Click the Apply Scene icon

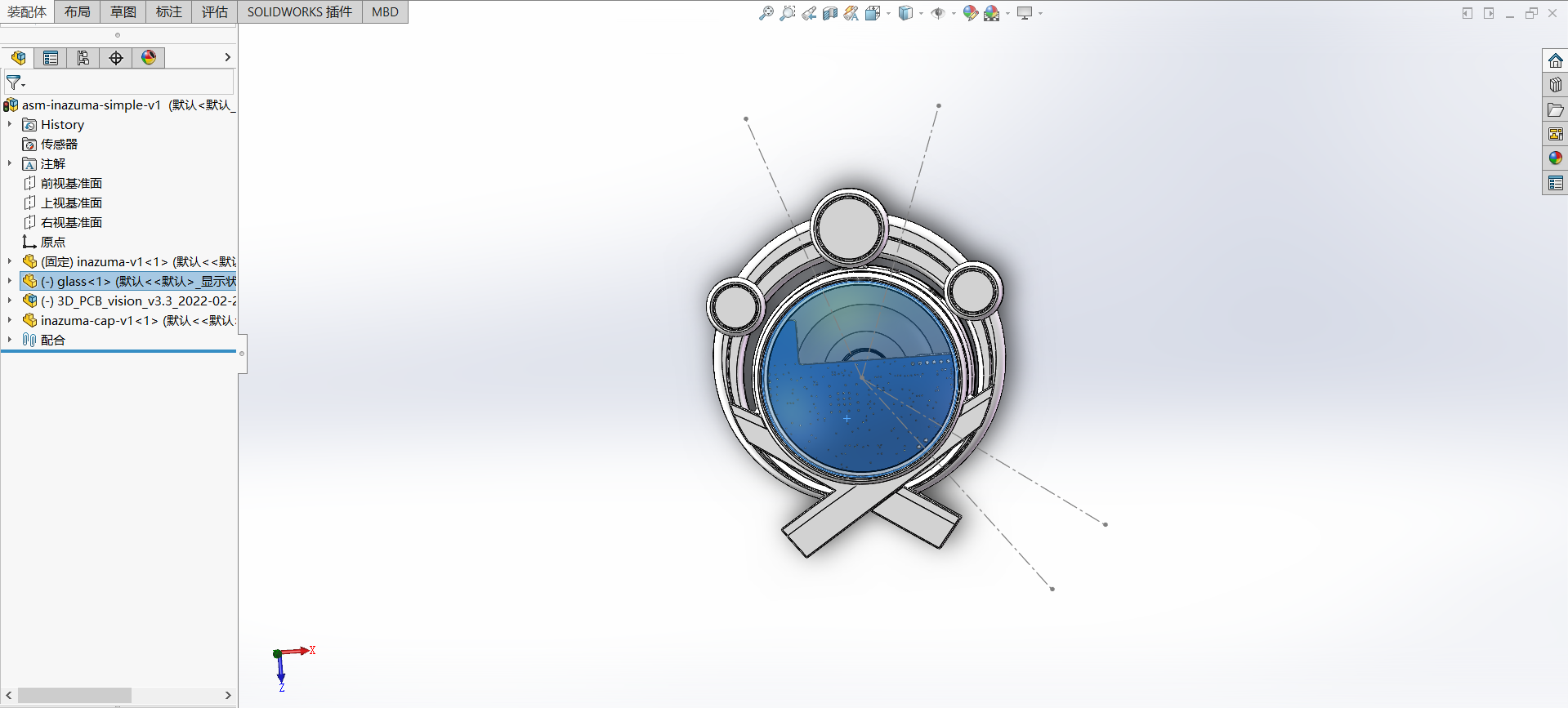tap(992, 13)
